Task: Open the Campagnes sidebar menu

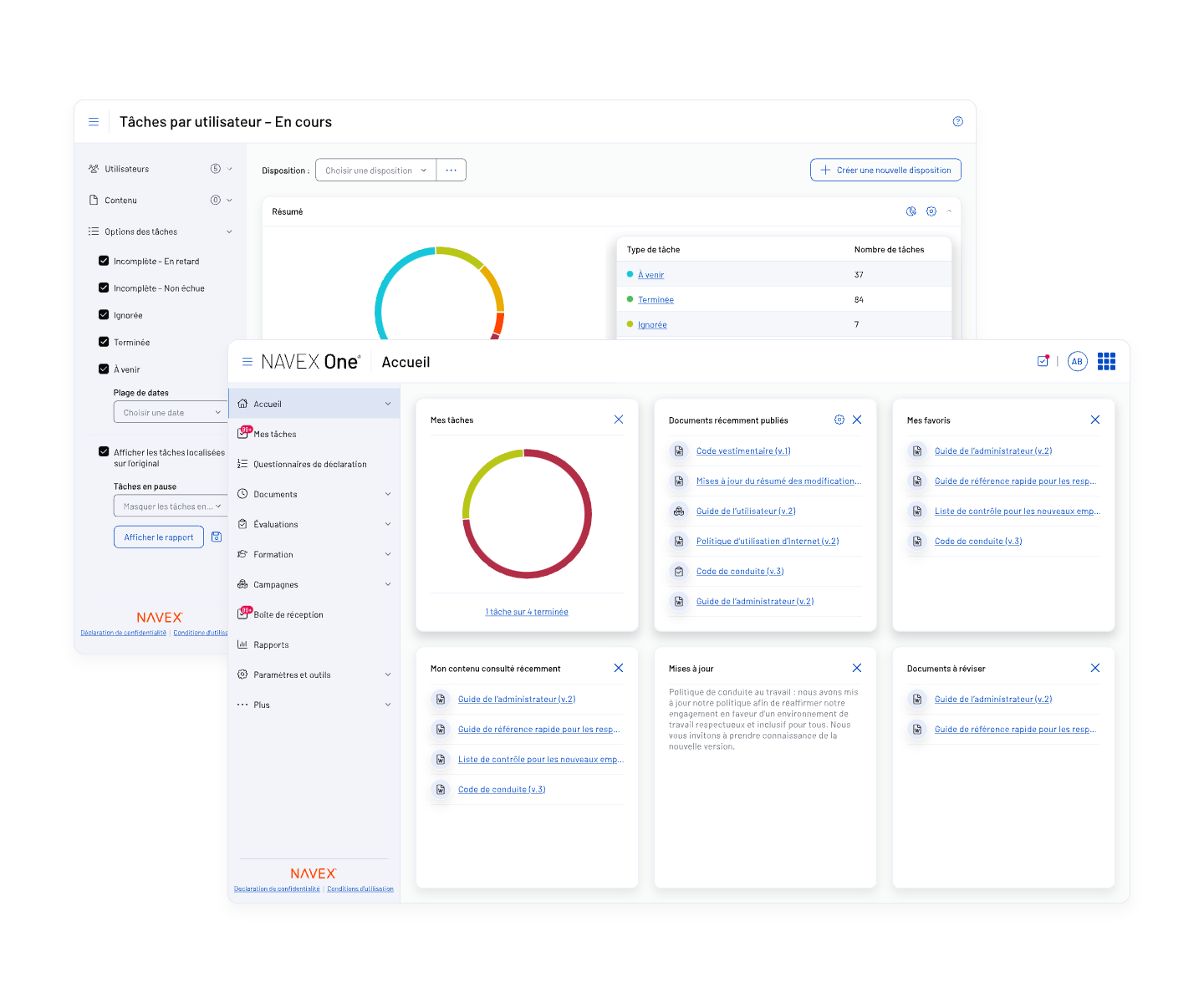Action: tap(314, 584)
